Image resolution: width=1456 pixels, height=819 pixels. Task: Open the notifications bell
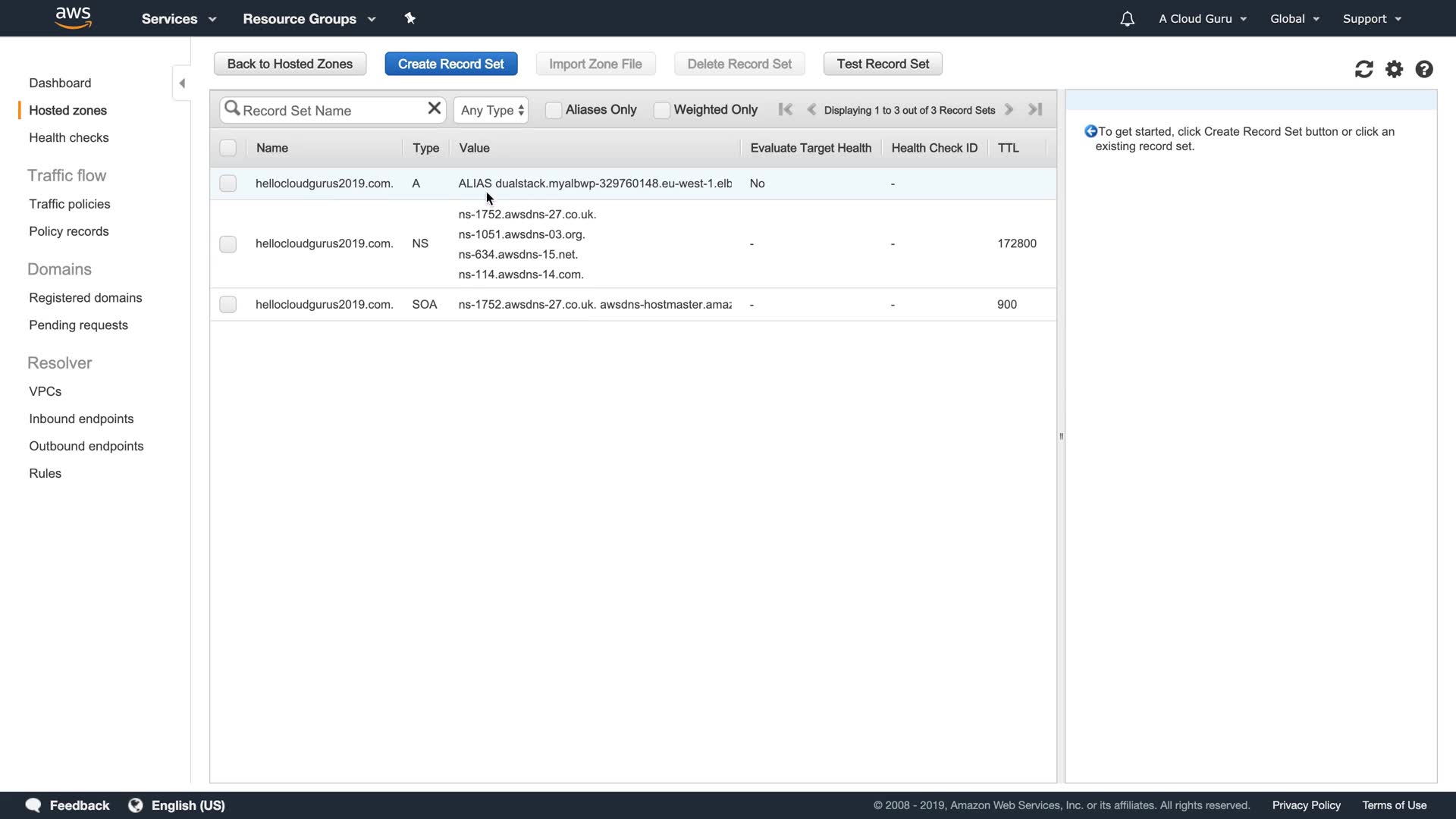[x=1127, y=19]
